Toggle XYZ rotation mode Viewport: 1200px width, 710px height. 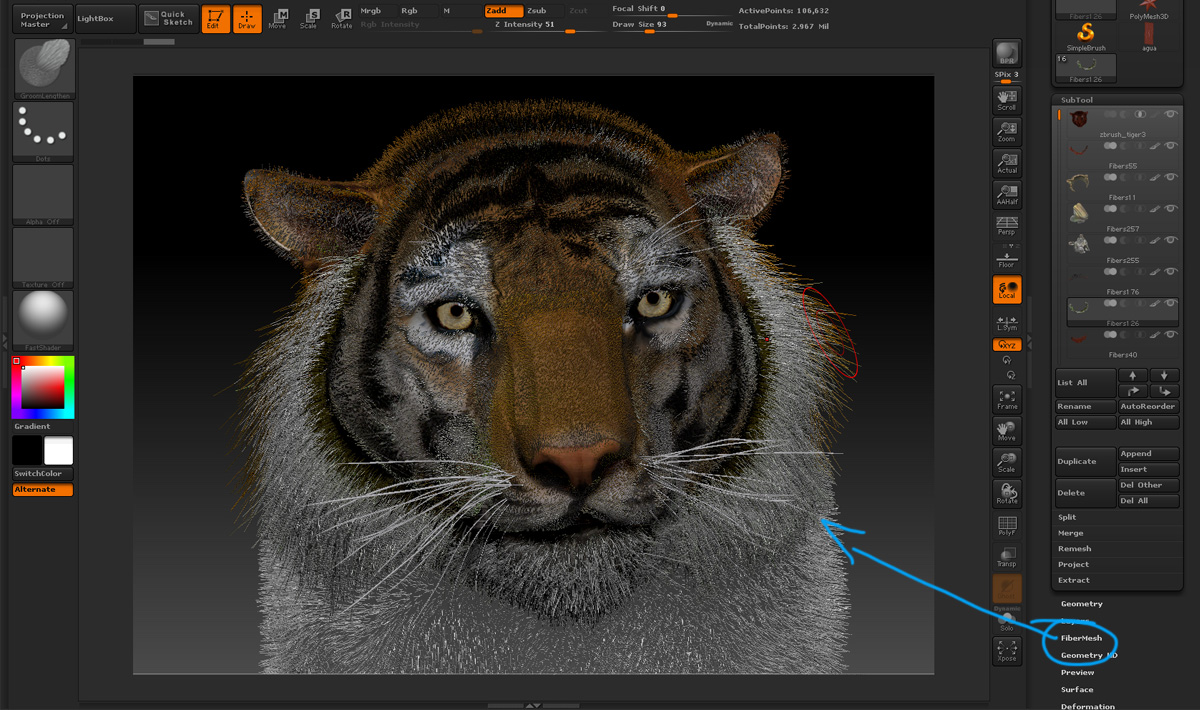pos(1007,345)
